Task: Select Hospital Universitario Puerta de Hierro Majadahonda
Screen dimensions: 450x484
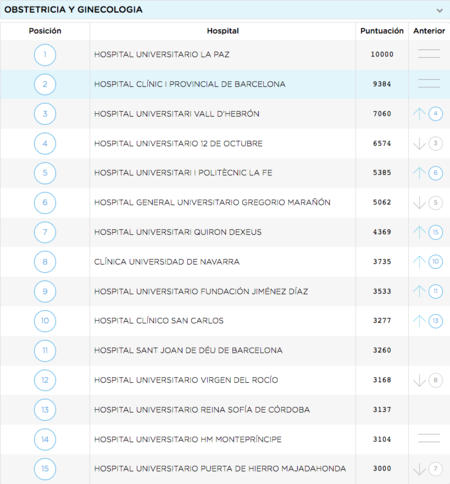Action: point(220,469)
